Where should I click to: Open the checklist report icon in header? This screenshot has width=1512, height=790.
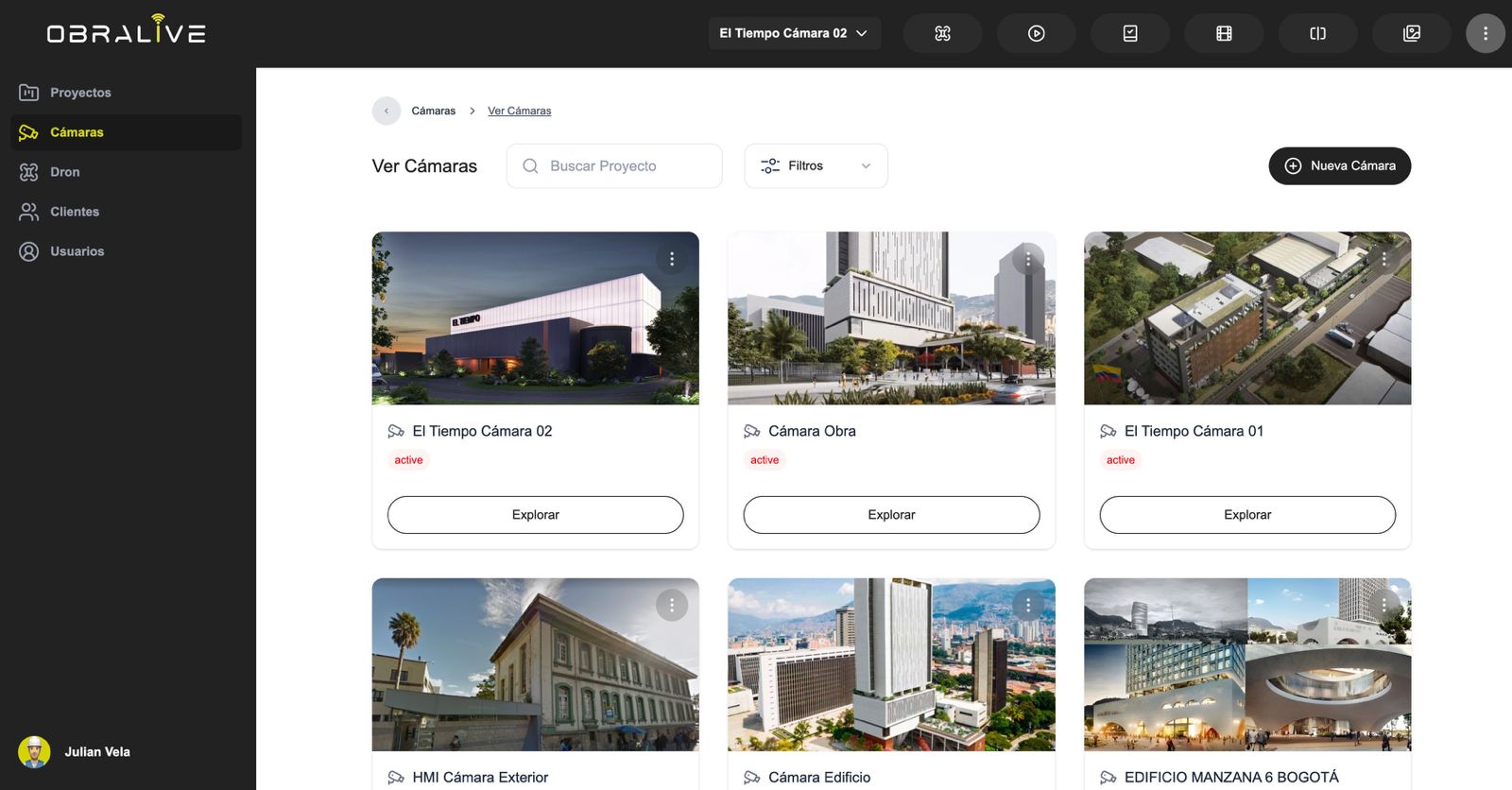click(x=1130, y=34)
